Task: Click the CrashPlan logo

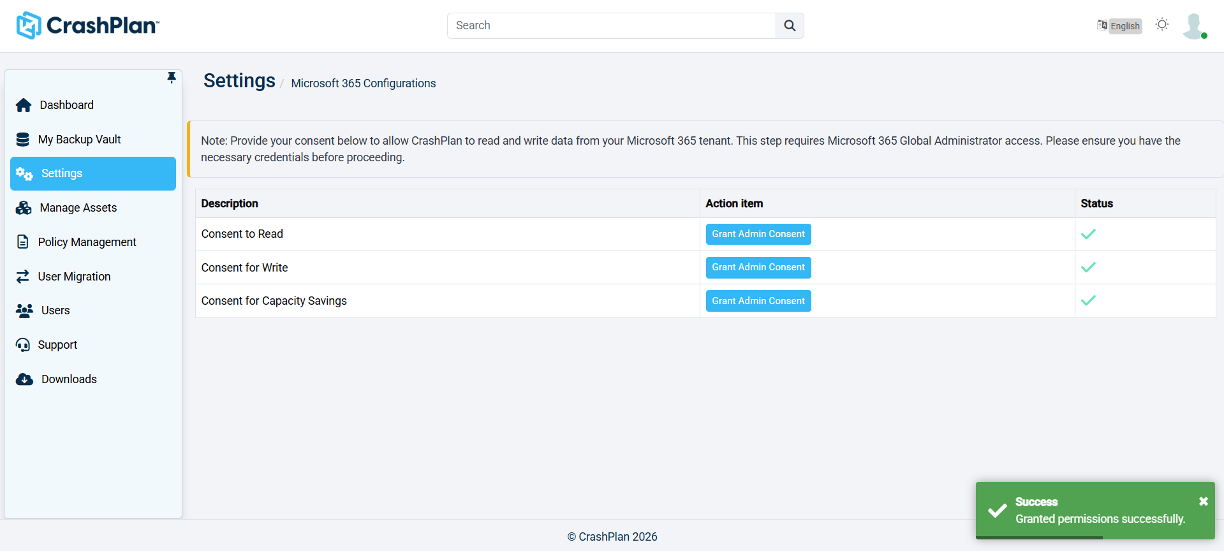Action: point(88,26)
